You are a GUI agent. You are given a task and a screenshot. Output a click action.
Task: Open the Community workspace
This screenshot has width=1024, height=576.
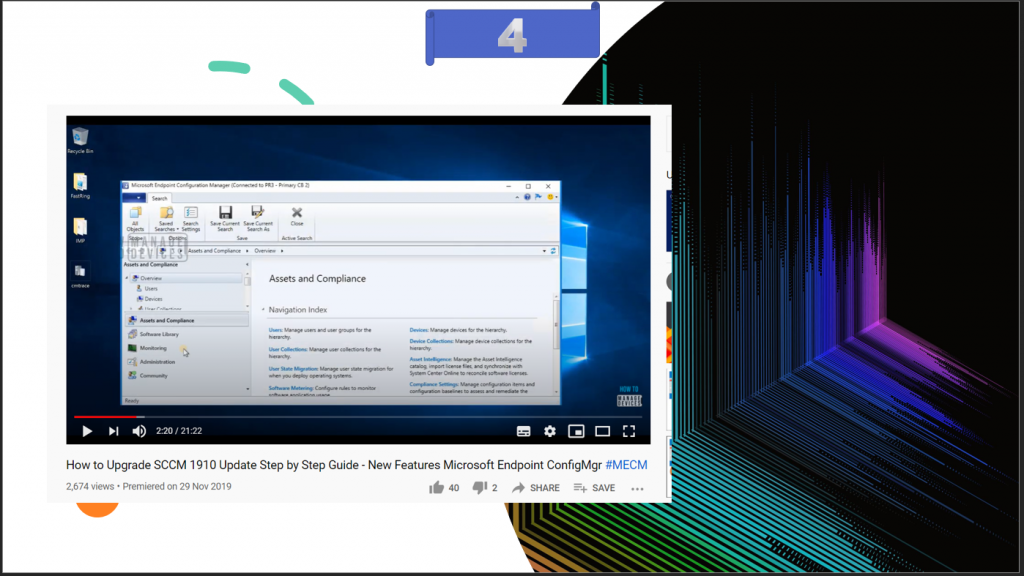[x=186, y=376]
